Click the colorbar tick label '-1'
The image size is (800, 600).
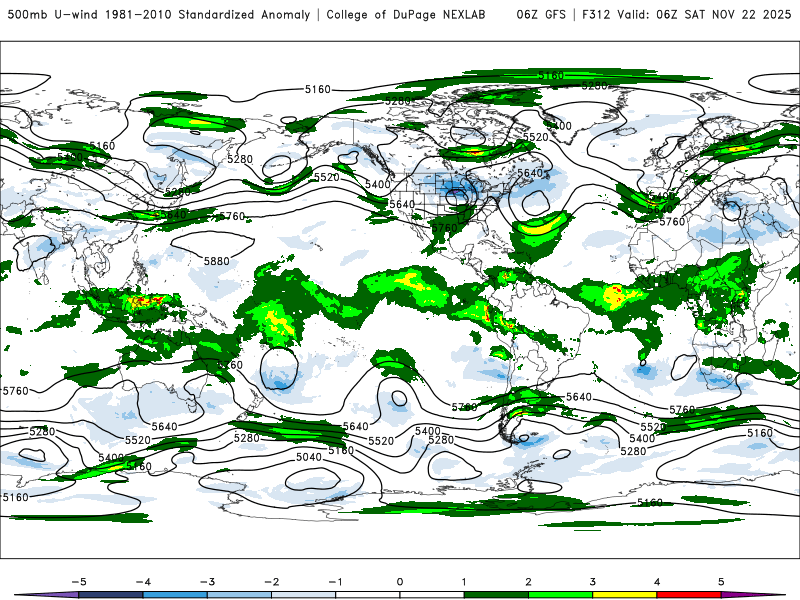pos(335,582)
